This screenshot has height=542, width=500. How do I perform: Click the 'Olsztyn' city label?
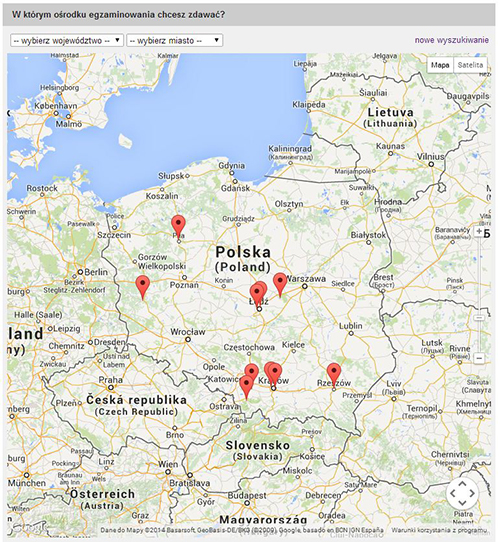pos(289,204)
